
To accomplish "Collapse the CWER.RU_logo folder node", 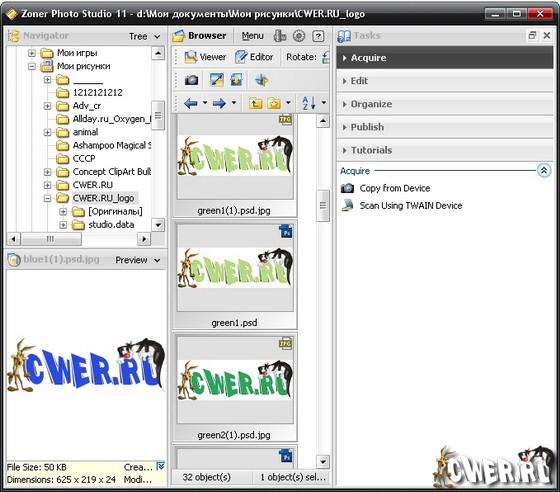I will point(48,198).
